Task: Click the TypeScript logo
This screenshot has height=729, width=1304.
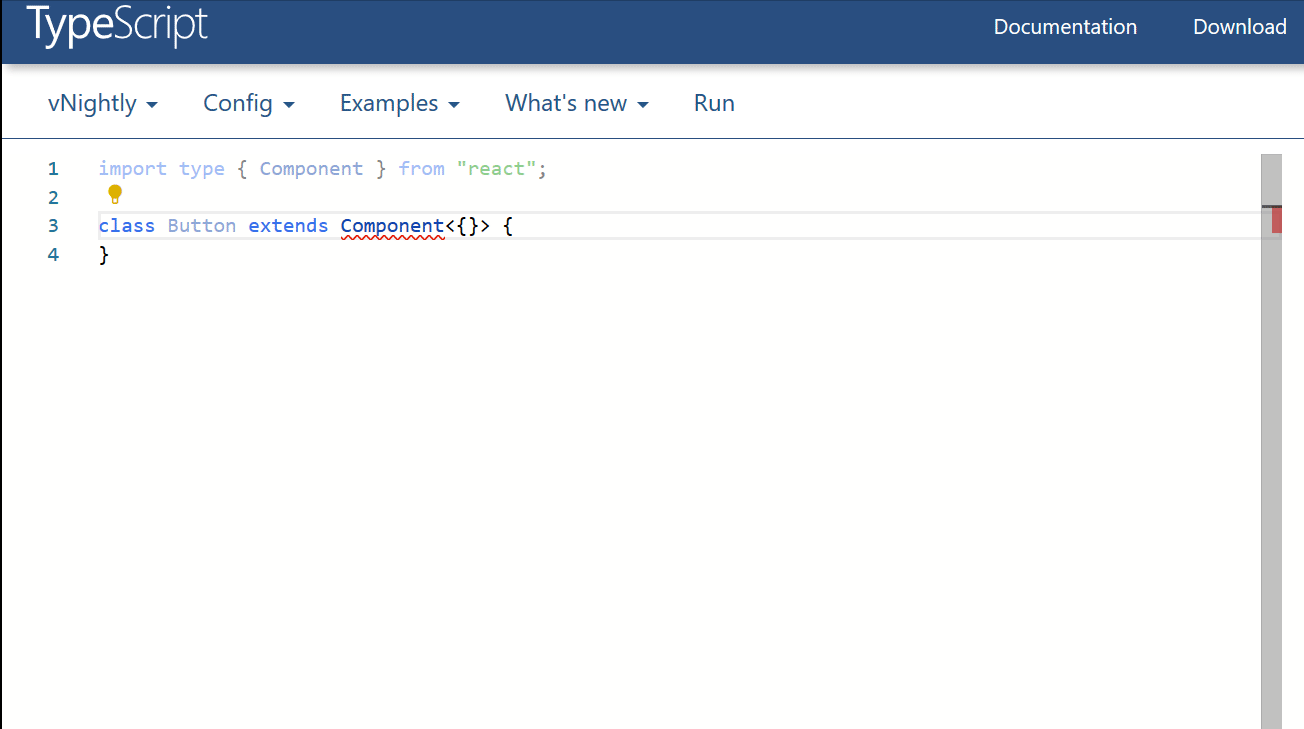Action: (x=117, y=25)
